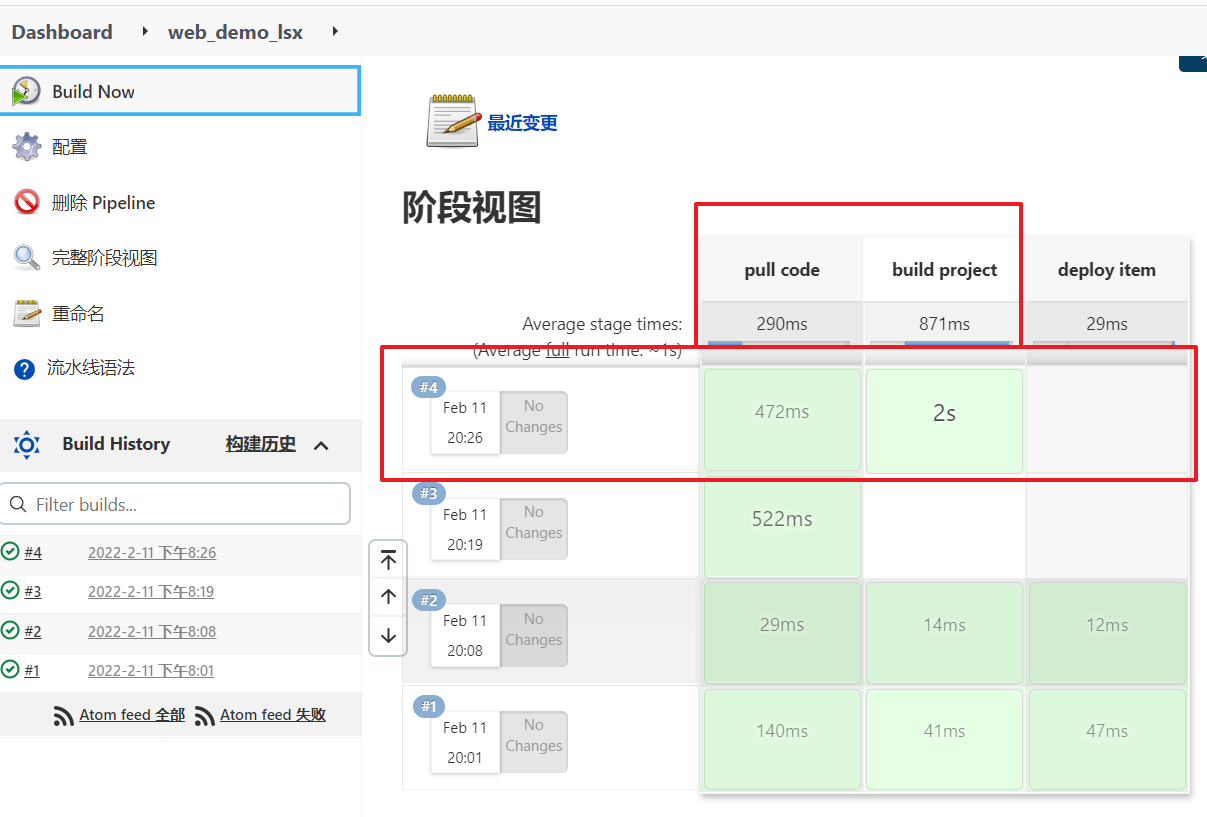Click the #1 build badge in stage view
Viewport: 1207px width, 817px height.
point(429,707)
